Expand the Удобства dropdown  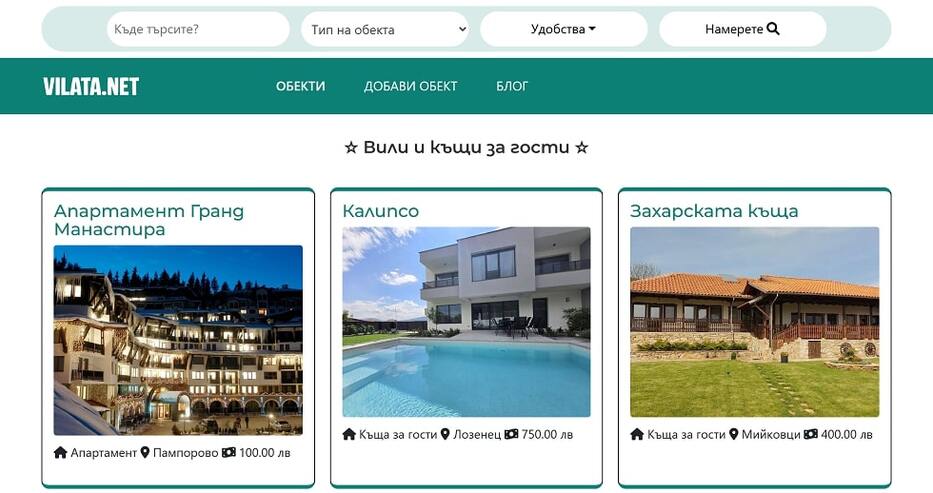[x=563, y=29]
